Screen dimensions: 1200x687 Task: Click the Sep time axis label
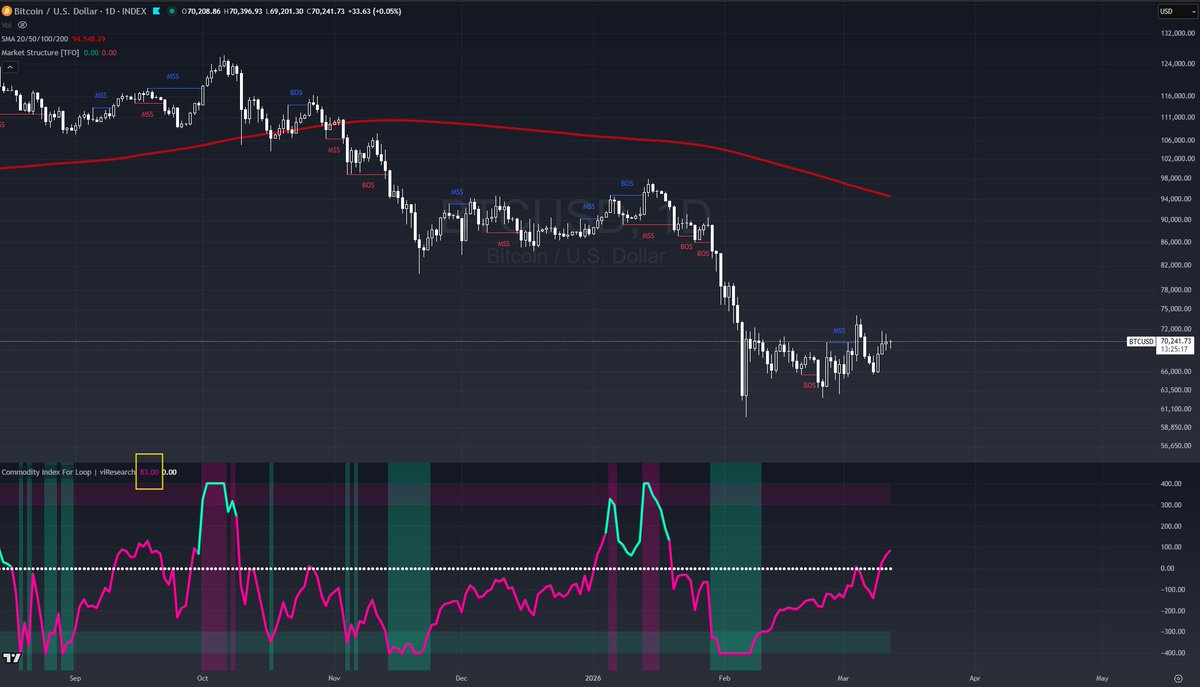pos(74,676)
